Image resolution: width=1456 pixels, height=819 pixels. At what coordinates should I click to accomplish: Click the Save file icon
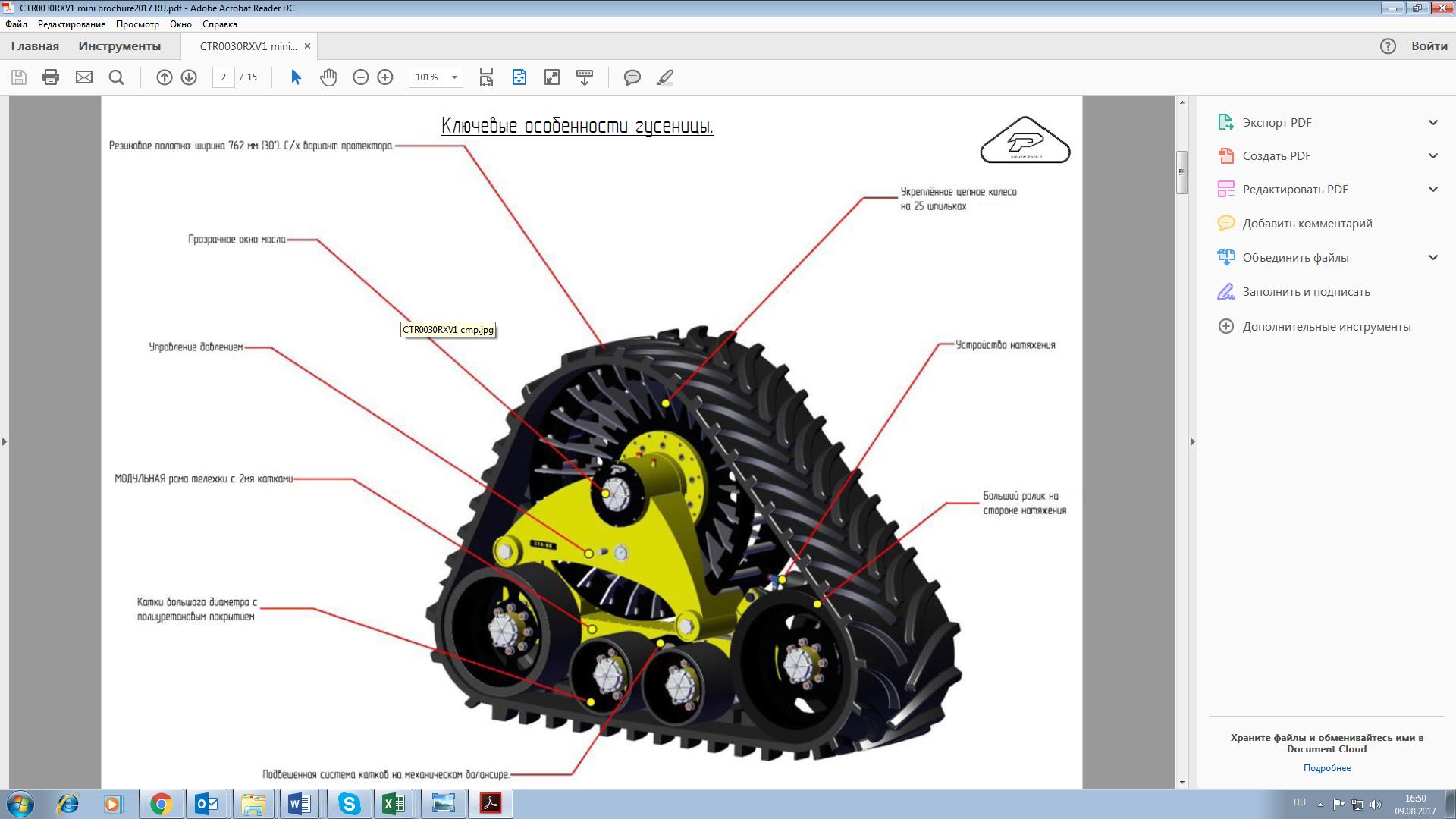pos(19,77)
